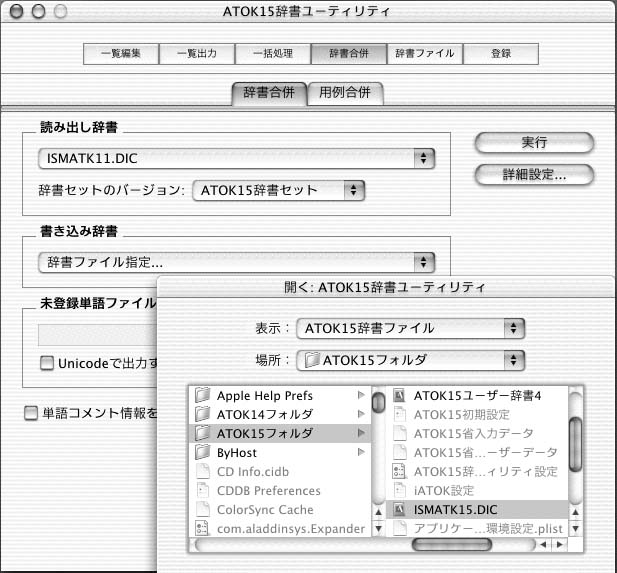Switch to the 用例合併 sub-tab
Viewport: 617px width, 573px height.
(345, 94)
